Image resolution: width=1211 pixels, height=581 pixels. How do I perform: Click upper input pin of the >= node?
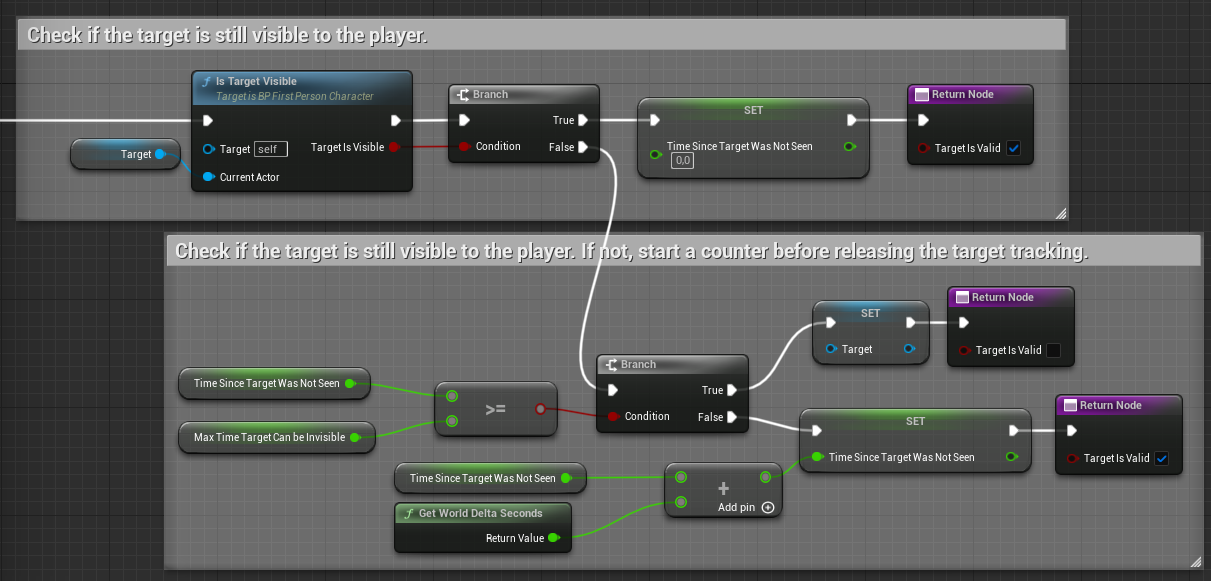coord(452,395)
